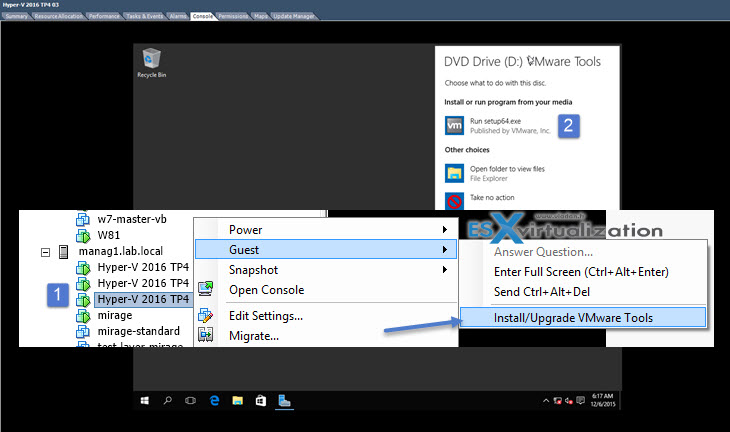
Task: Click the Open Console monitor icon
Action: (205, 289)
